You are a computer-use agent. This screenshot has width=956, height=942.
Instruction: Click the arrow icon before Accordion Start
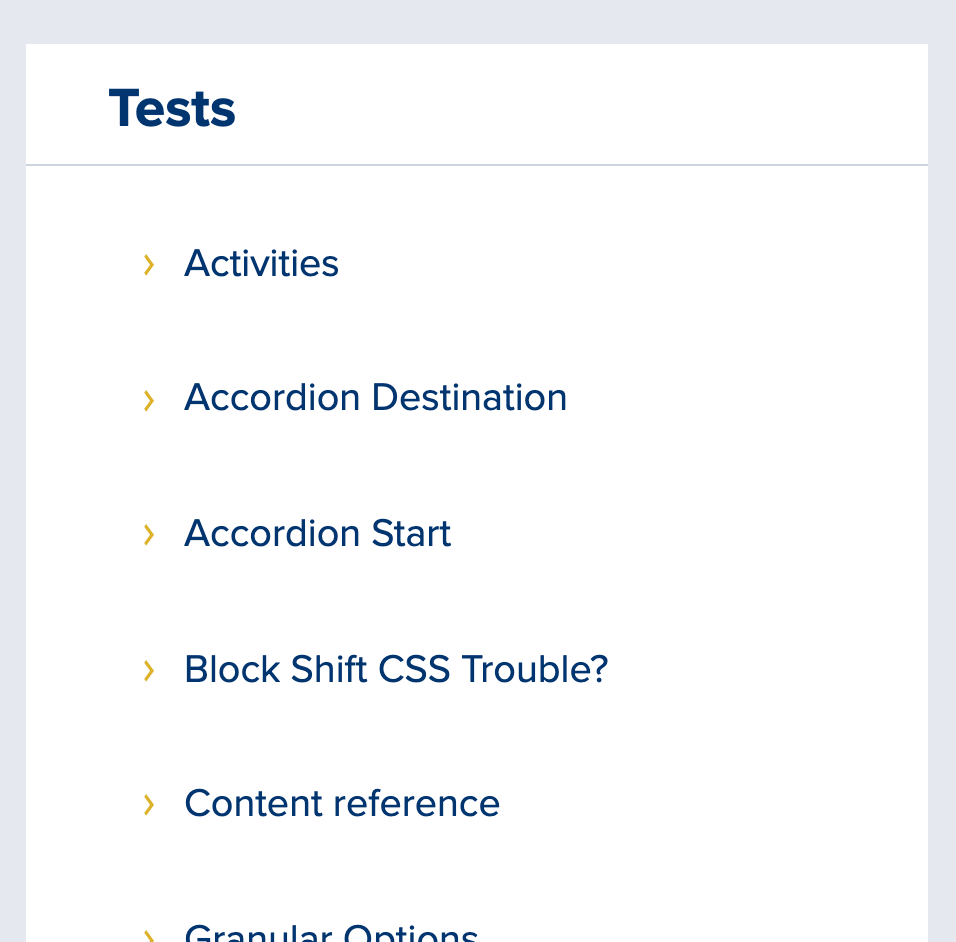point(149,535)
